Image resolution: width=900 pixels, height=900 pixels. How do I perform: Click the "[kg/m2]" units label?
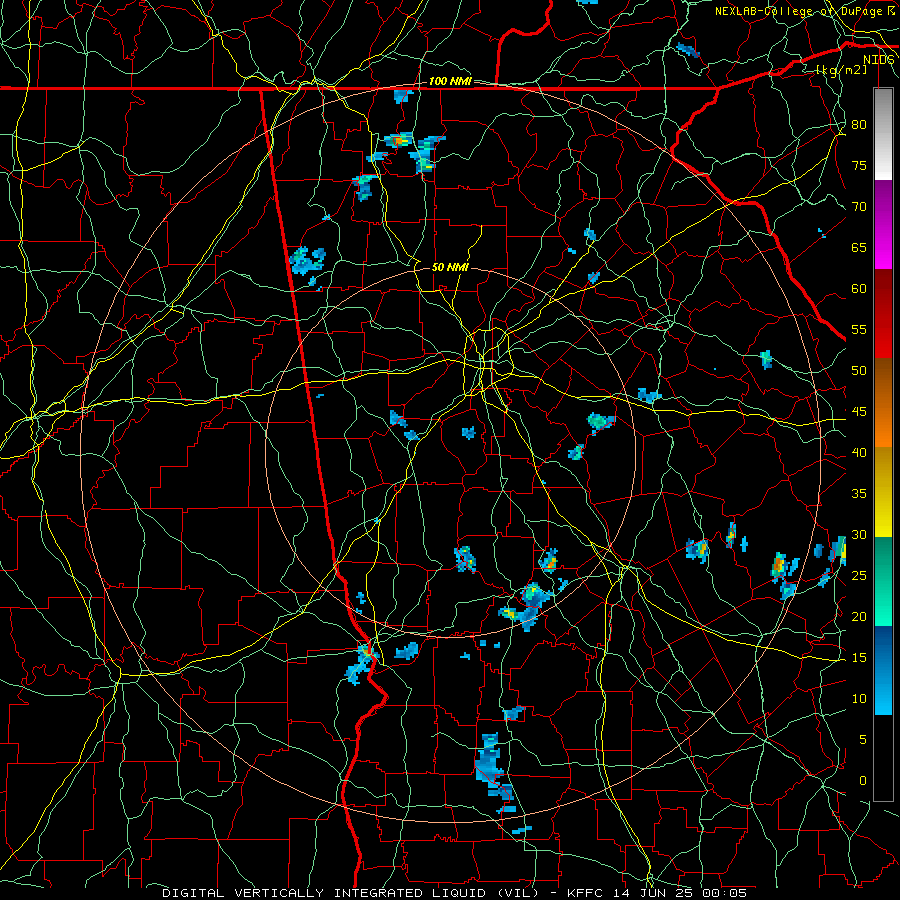(841, 70)
